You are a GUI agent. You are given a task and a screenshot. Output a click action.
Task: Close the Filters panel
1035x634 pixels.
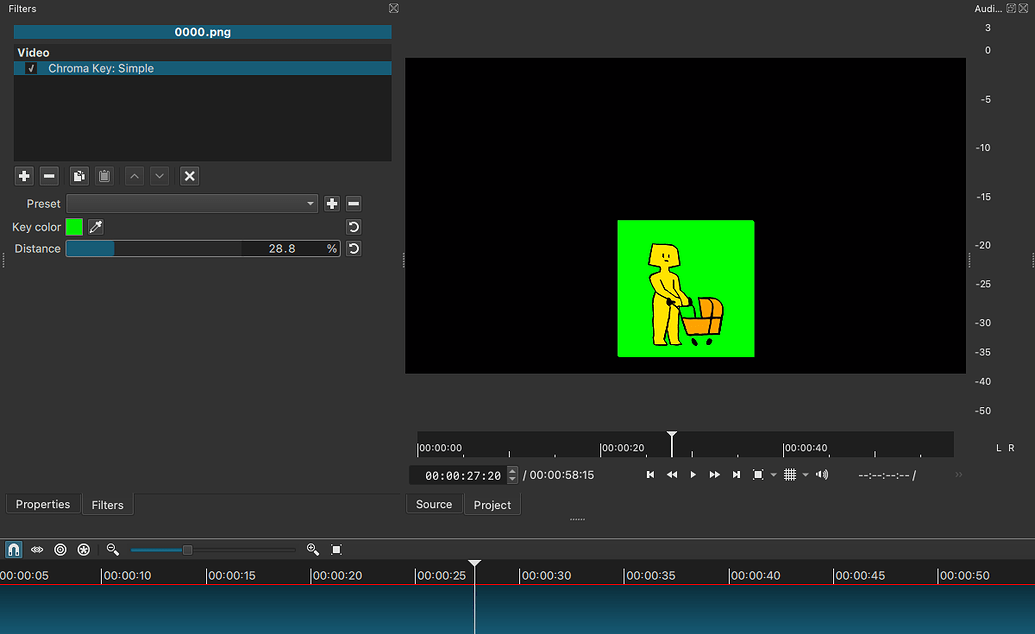click(x=393, y=8)
